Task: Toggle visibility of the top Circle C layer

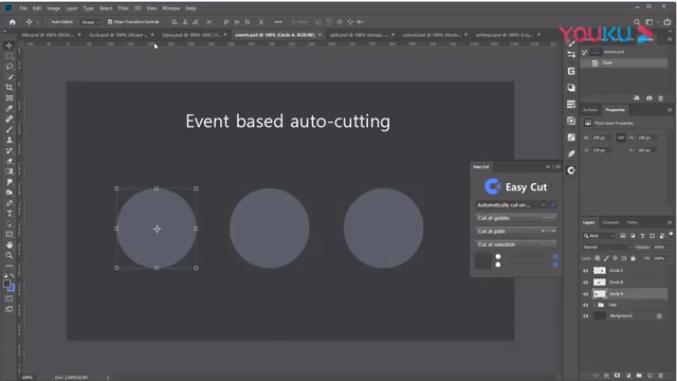Action: coord(586,271)
